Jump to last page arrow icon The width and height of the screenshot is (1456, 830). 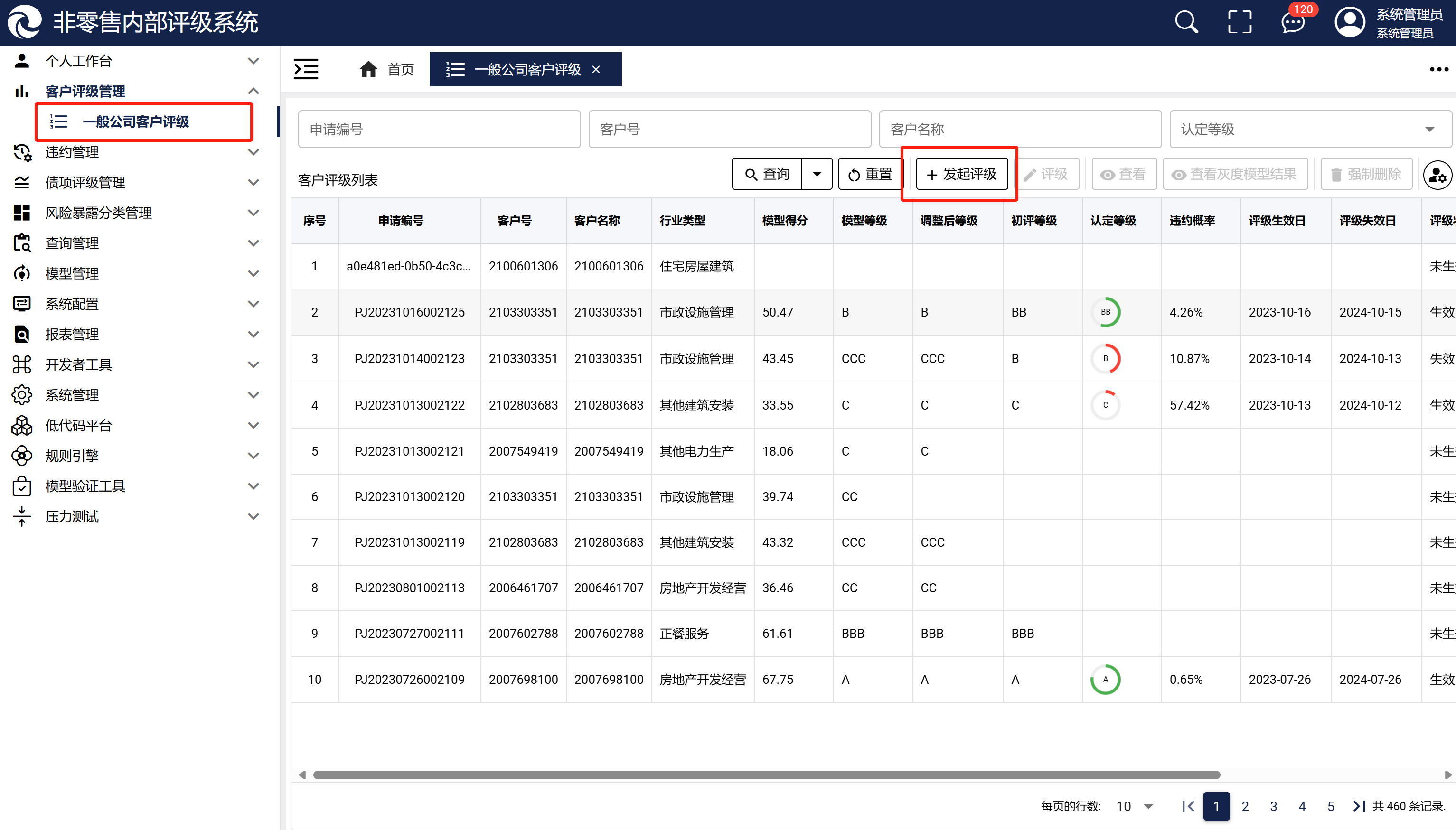[x=1359, y=806]
